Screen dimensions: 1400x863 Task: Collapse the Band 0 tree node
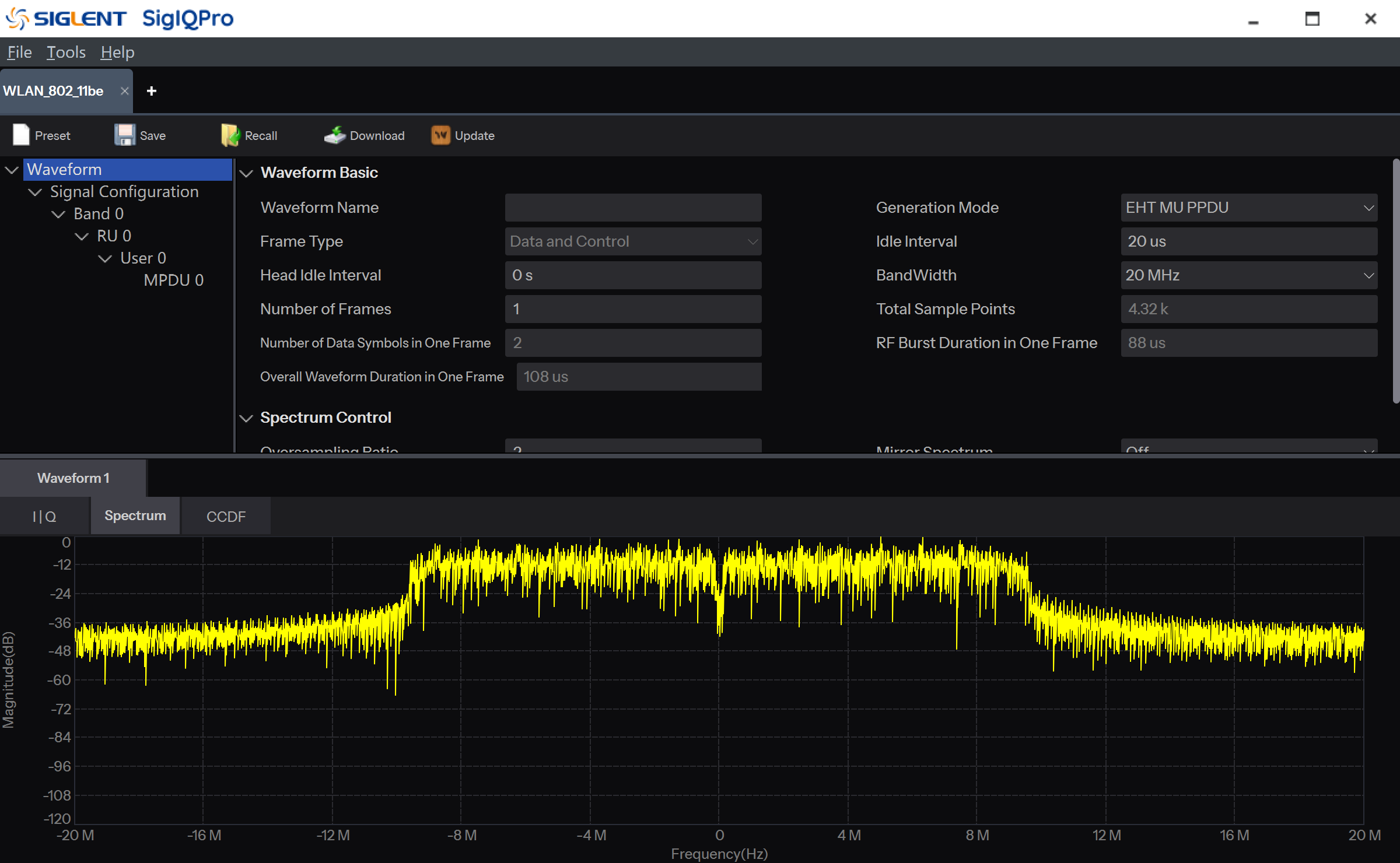[58, 214]
